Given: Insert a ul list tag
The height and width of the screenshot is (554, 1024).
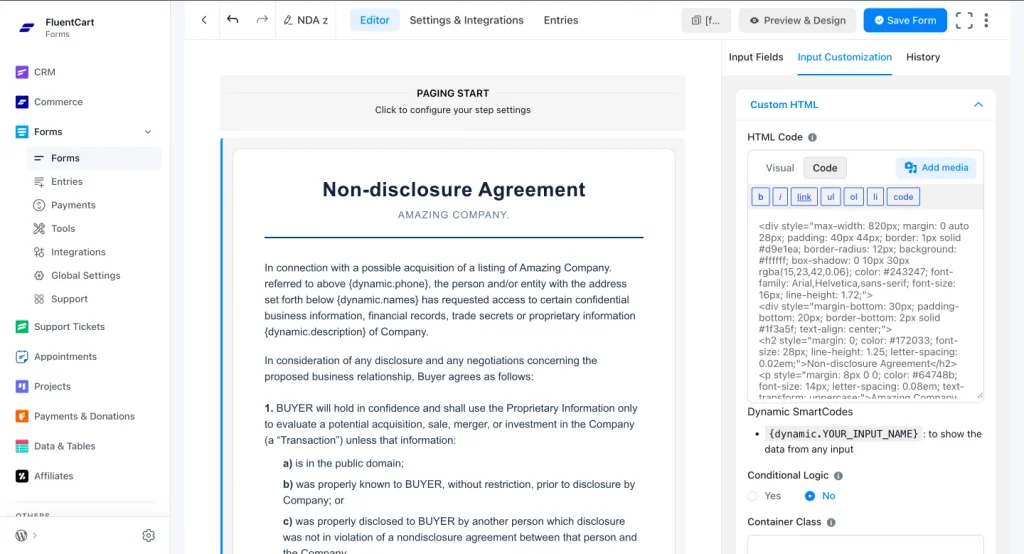Looking at the screenshot, I should [830, 197].
